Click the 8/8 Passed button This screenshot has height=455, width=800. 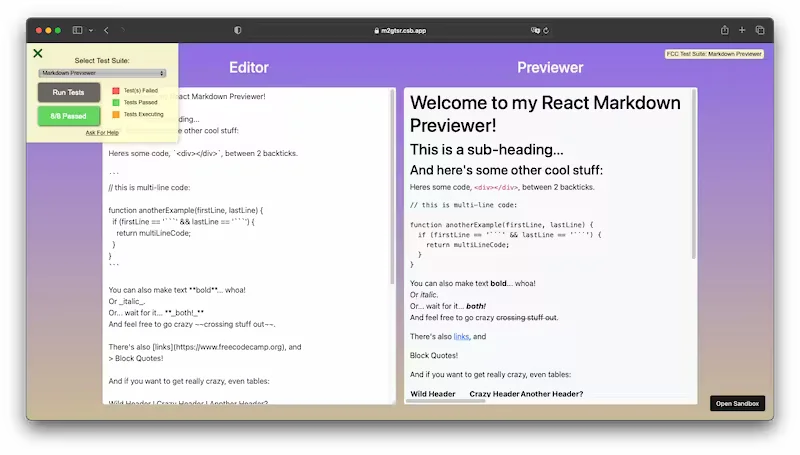(x=68, y=116)
